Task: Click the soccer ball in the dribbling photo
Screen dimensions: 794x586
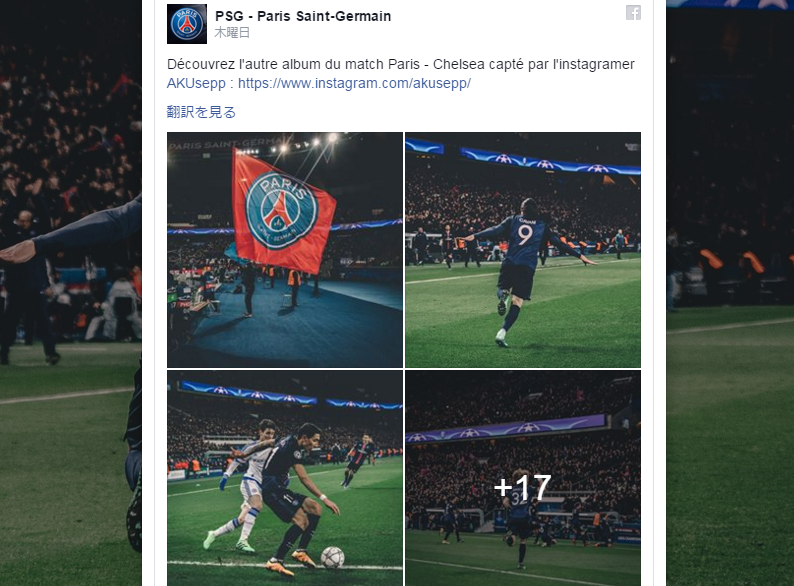Action: [332, 557]
